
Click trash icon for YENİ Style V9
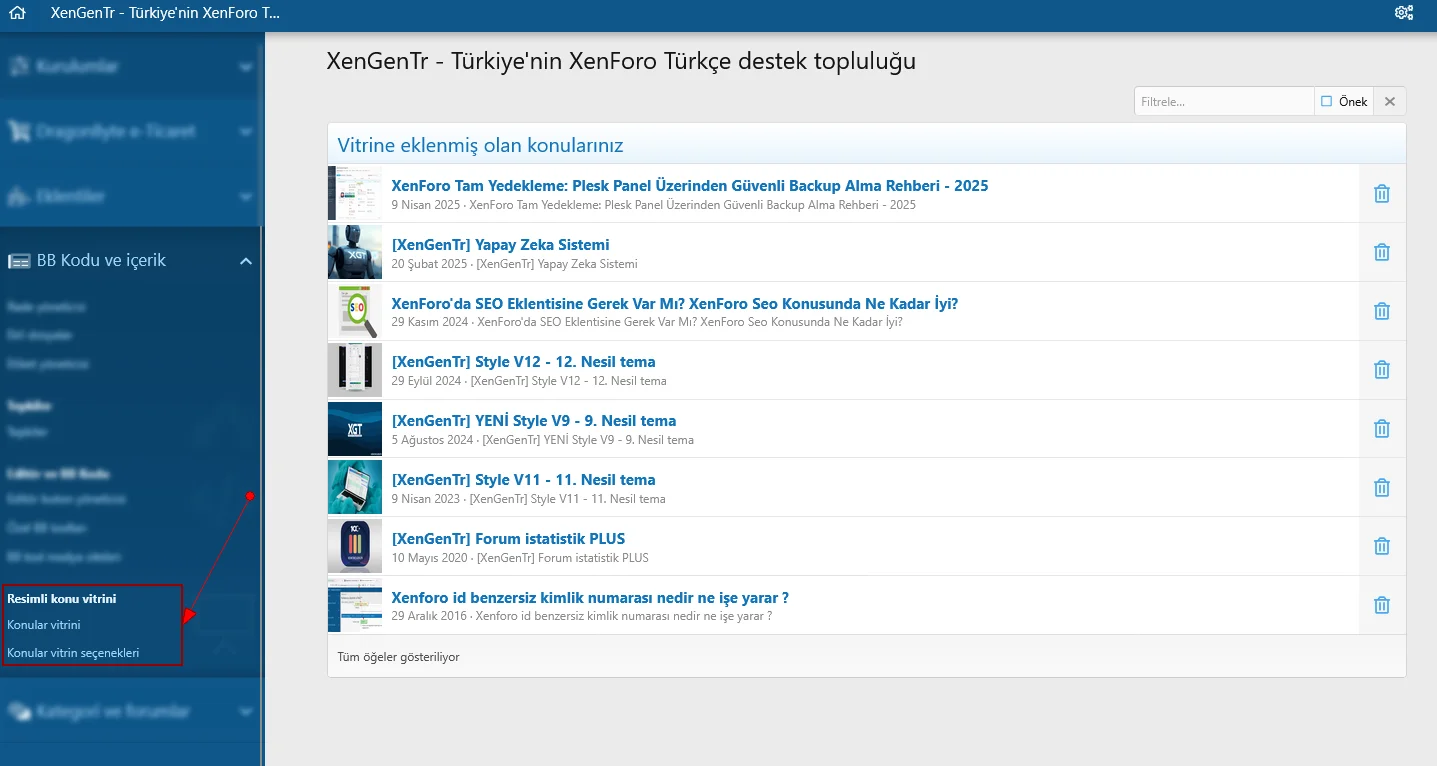pyautogui.click(x=1381, y=429)
